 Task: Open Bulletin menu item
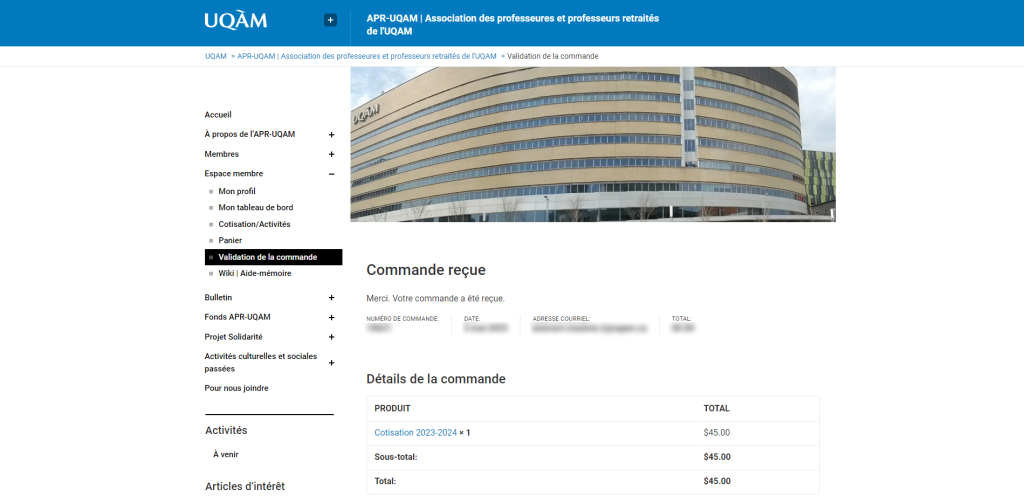(x=218, y=298)
